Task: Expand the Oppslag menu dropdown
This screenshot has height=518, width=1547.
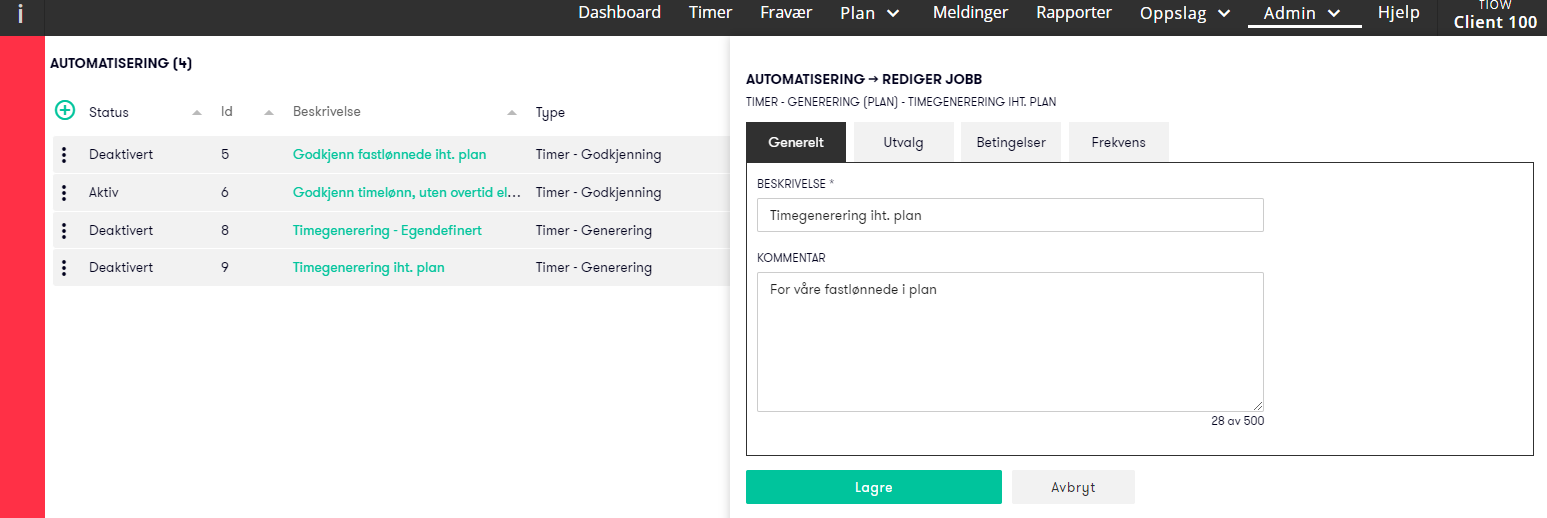Action: coord(1223,13)
